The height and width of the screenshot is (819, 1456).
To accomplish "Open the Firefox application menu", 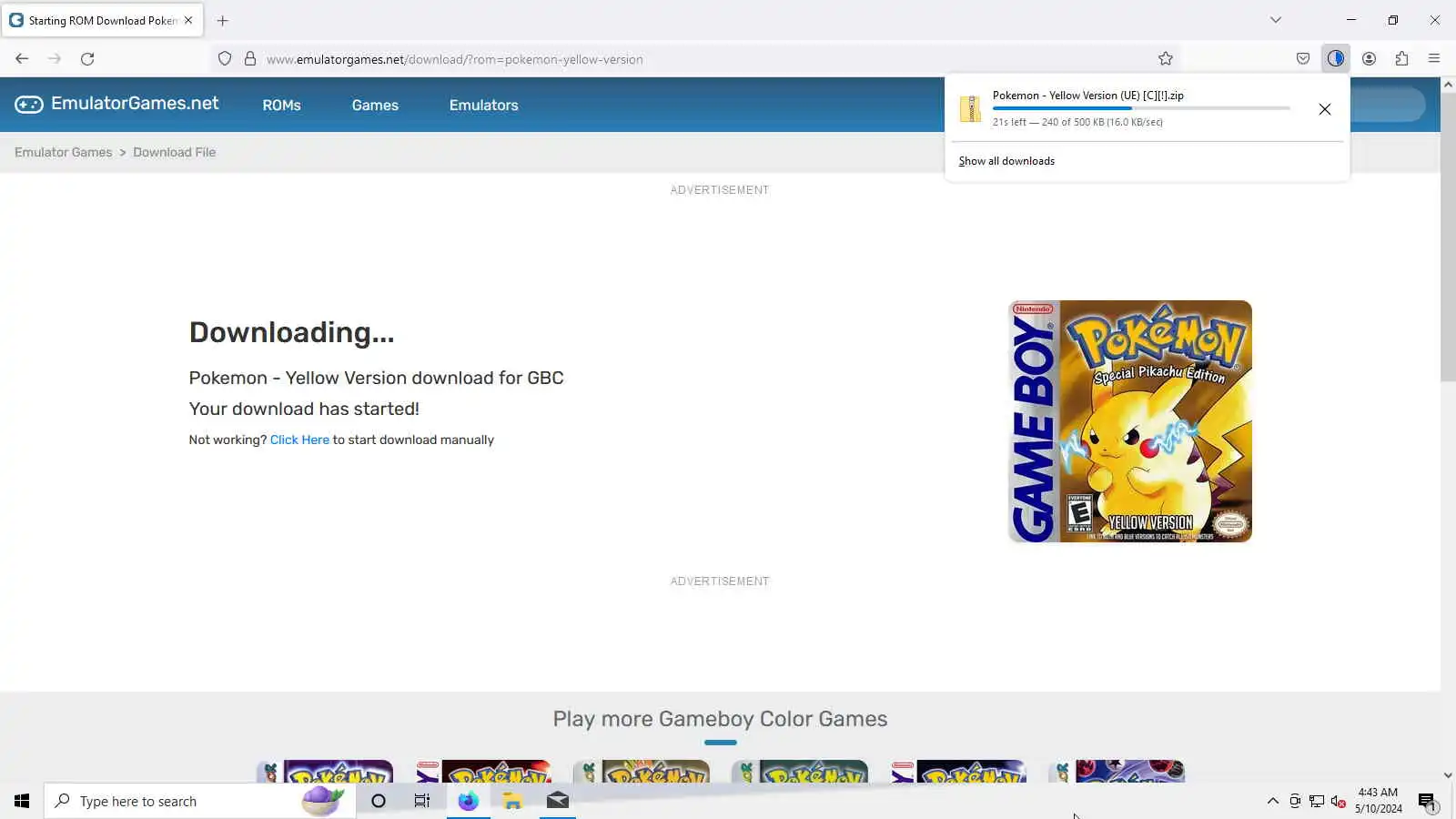I will (1434, 59).
